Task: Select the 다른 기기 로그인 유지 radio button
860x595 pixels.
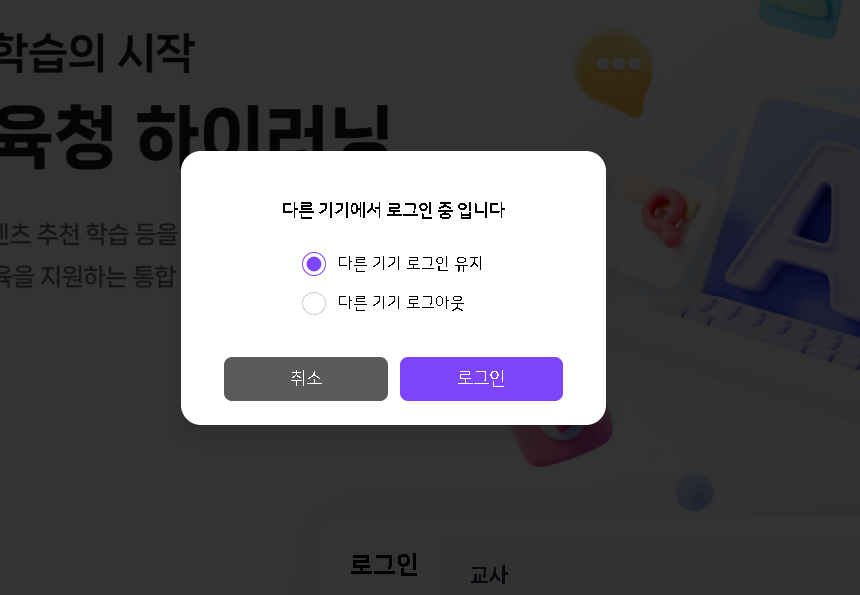Action: coord(314,264)
